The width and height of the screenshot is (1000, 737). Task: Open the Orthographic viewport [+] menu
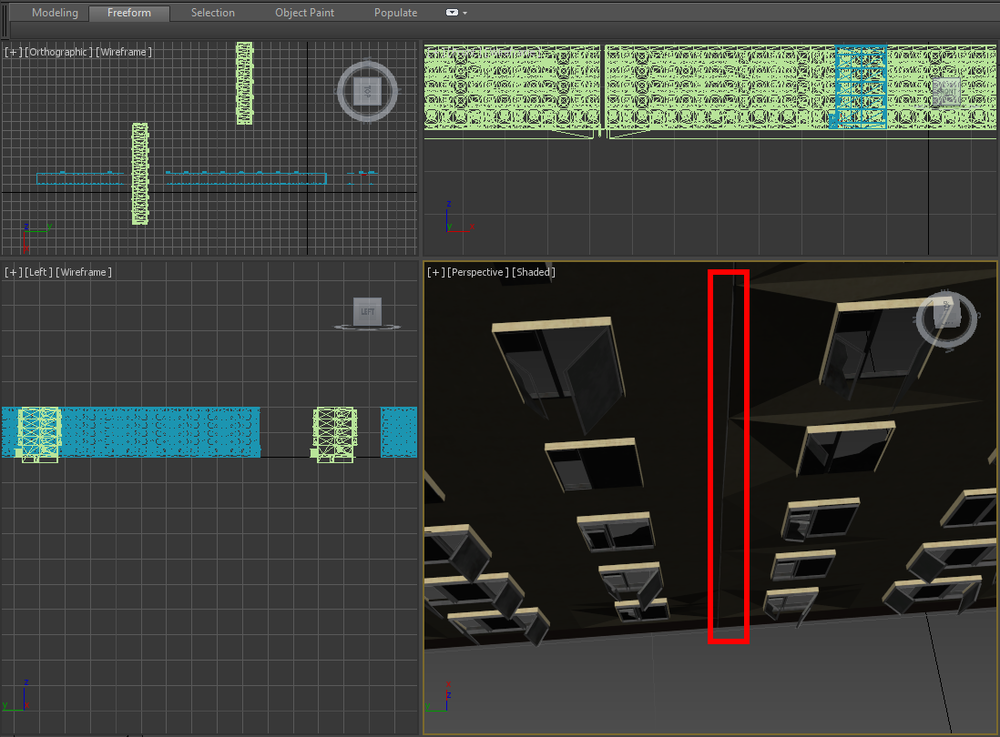point(13,52)
